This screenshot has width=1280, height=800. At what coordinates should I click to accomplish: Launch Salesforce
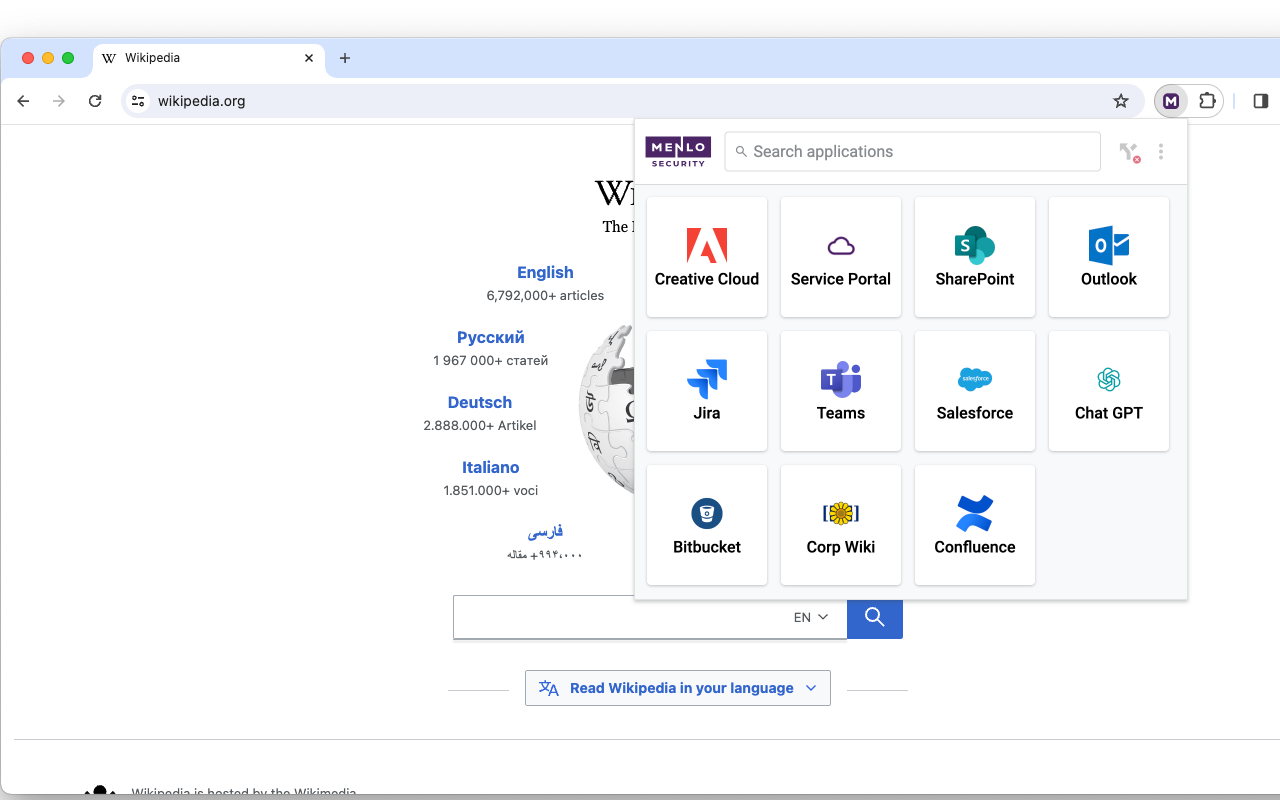974,391
